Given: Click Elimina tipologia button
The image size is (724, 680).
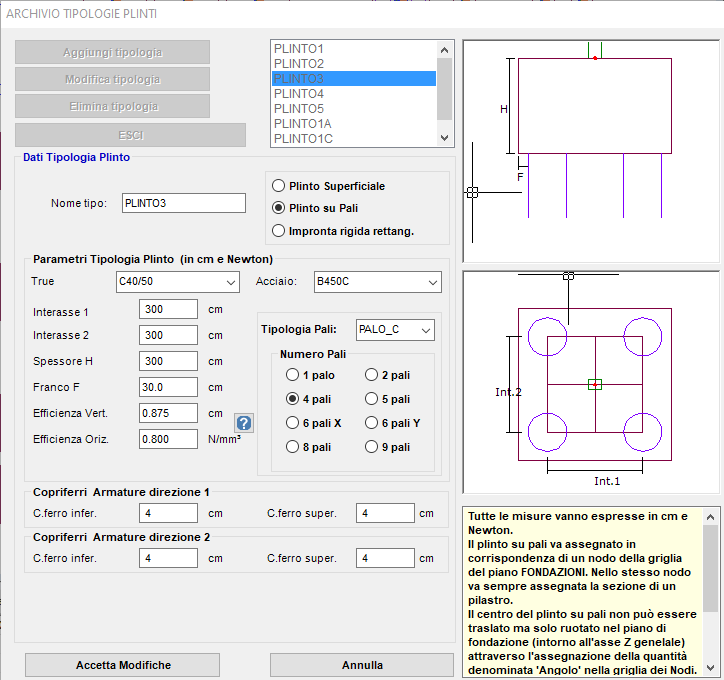Looking at the screenshot, I should tap(112, 106).
